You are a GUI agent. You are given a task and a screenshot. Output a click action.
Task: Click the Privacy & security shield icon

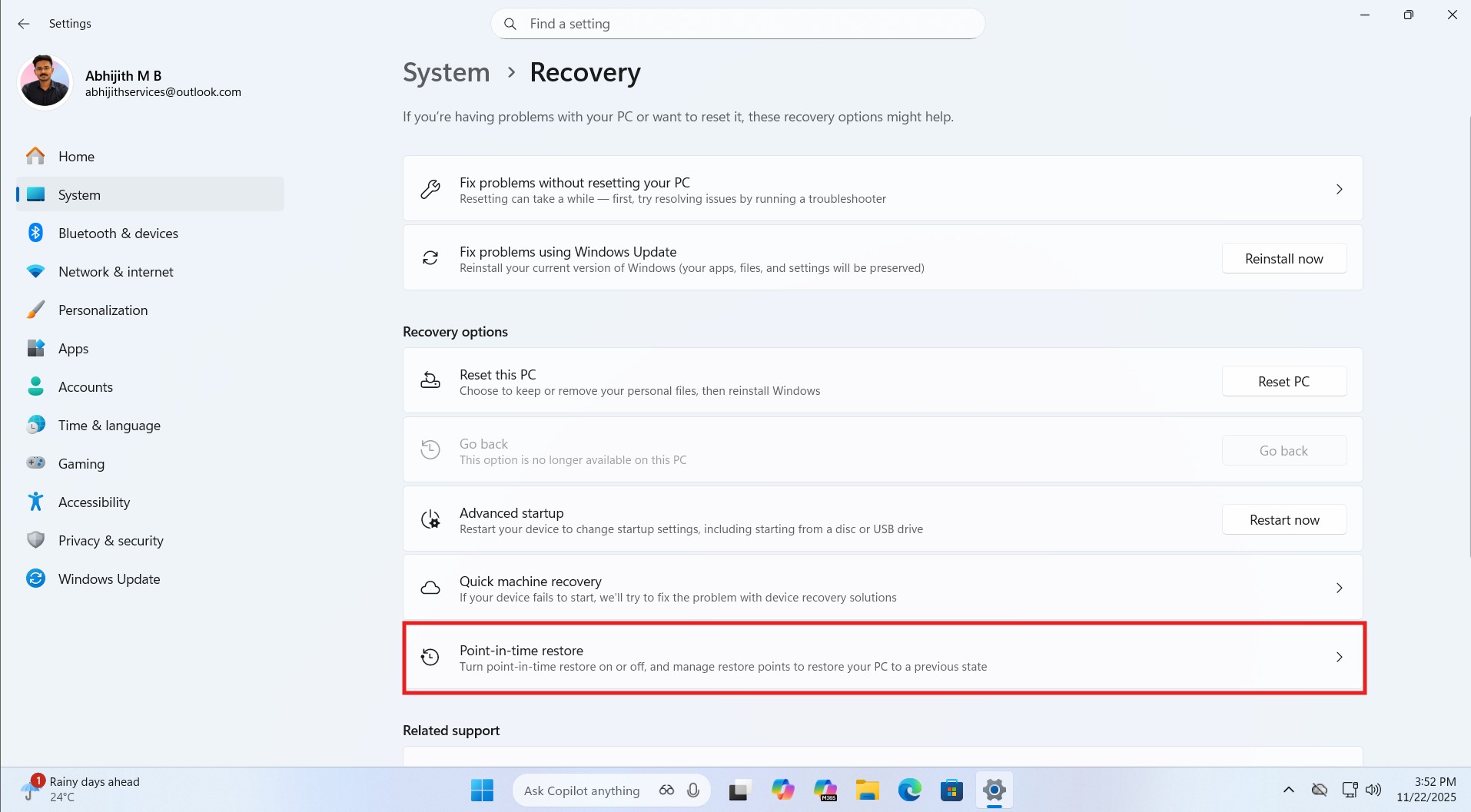click(x=35, y=540)
